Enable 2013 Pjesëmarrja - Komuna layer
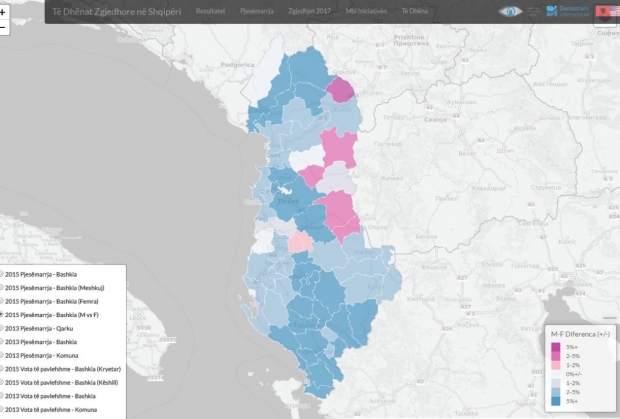This screenshot has width=620, height=419. tap(3, 355)
